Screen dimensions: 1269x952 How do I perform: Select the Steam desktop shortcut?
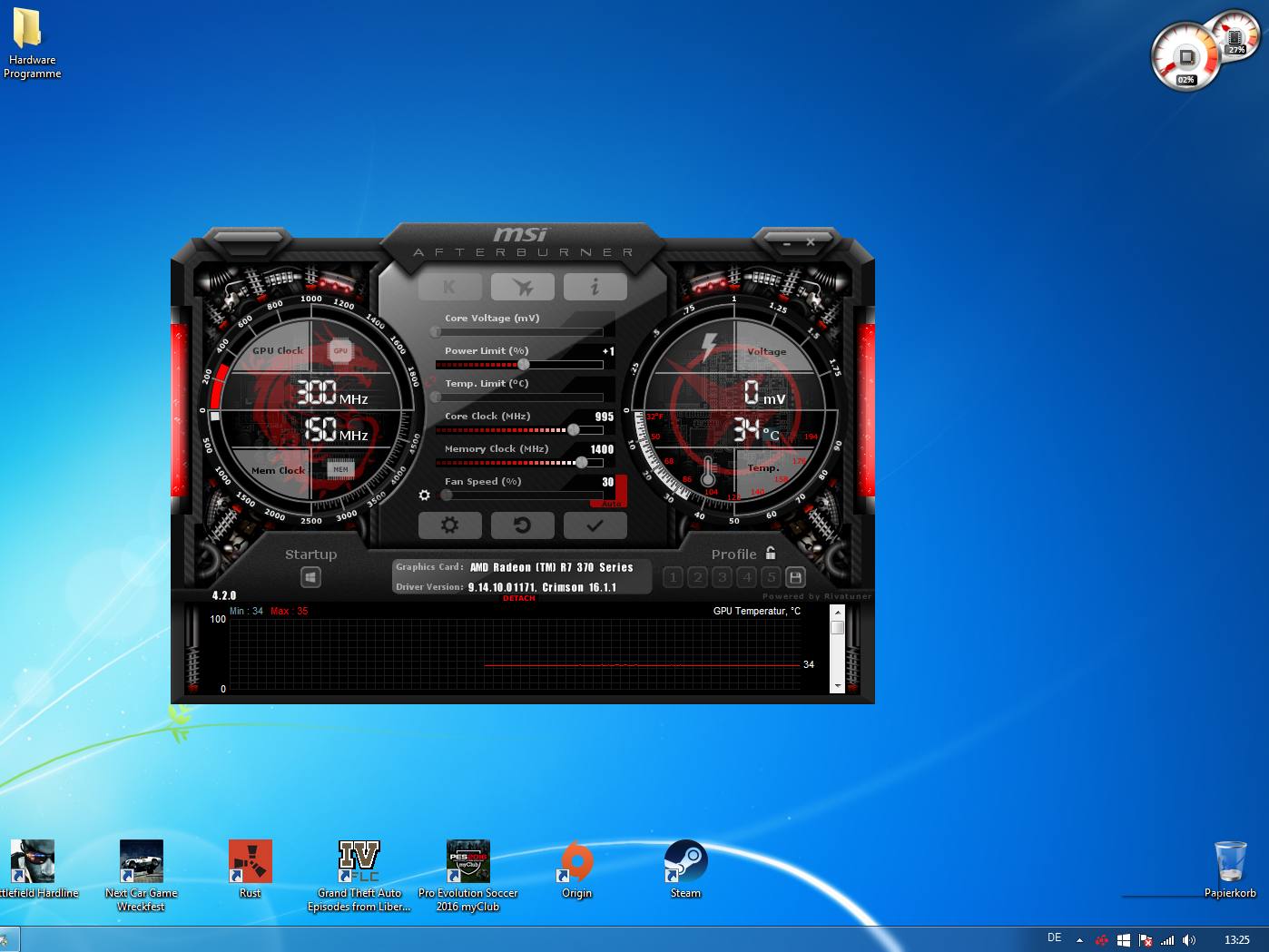[x=686, y=869]
